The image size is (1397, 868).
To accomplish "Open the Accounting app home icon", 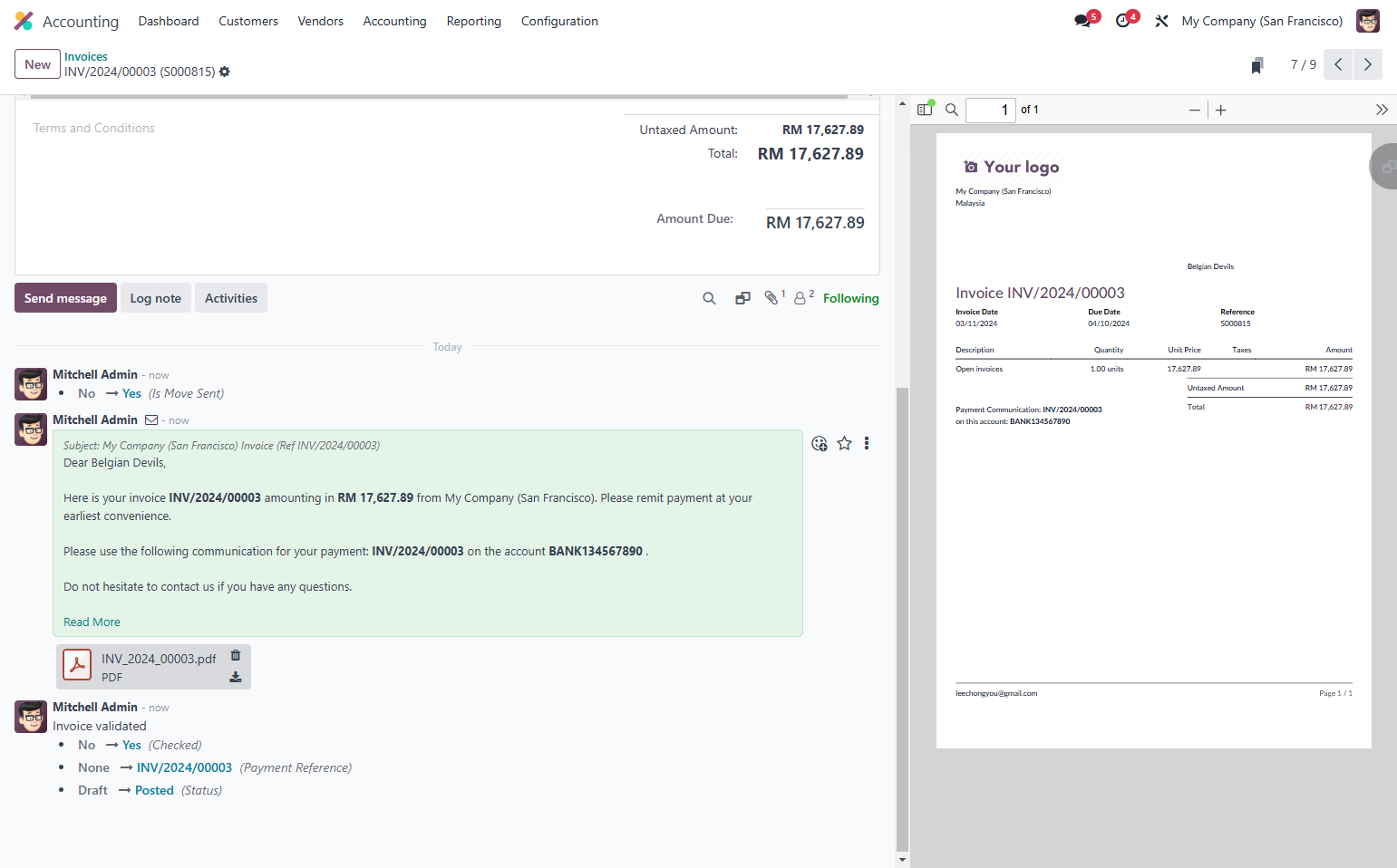I will coord(24,21).
